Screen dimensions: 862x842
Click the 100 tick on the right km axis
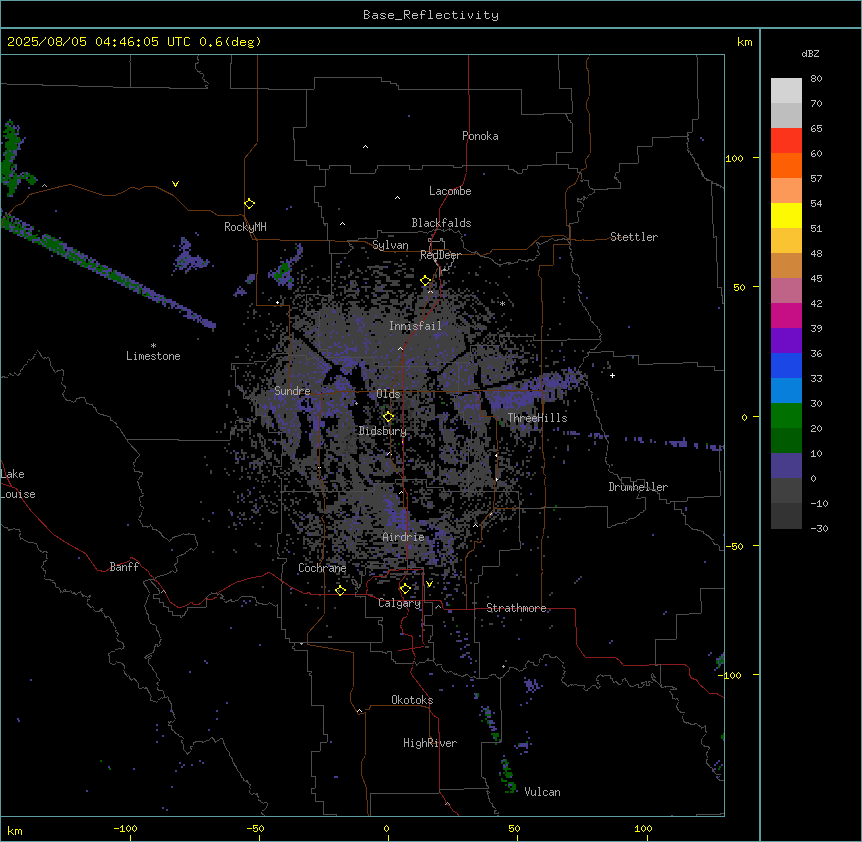[x=734, y=158]
